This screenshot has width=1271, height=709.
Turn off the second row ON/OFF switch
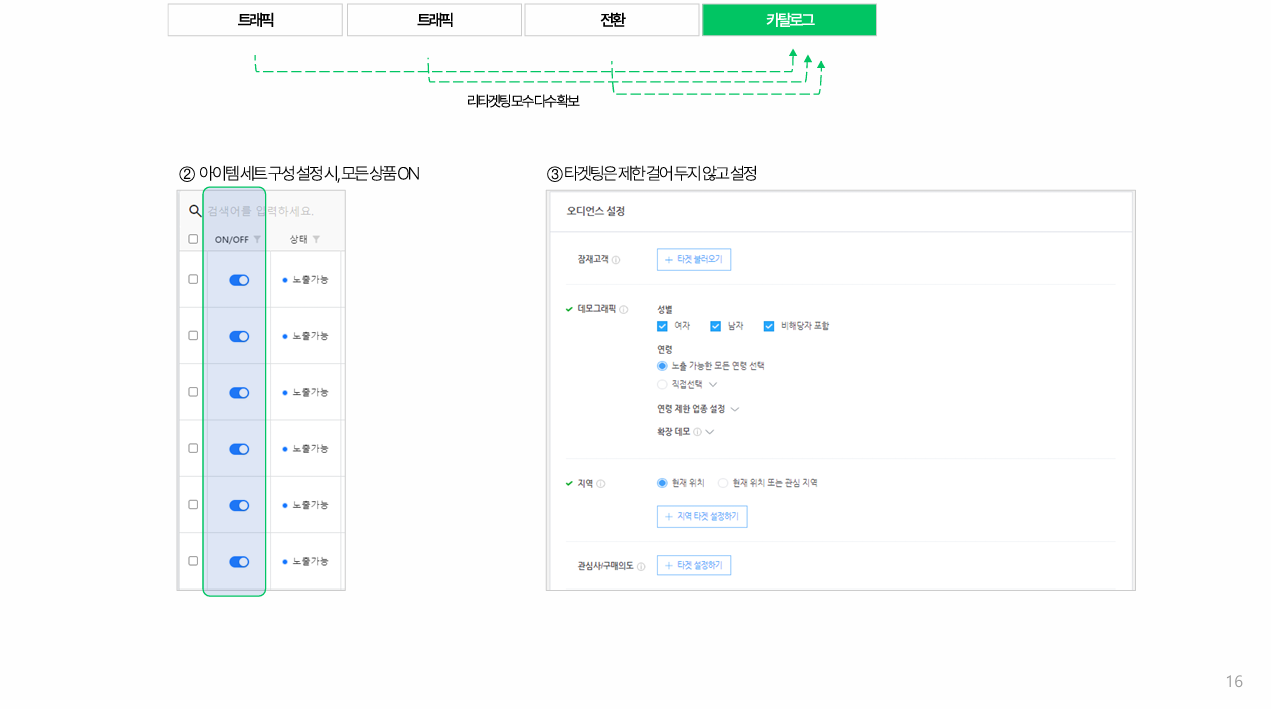point(239,337)
